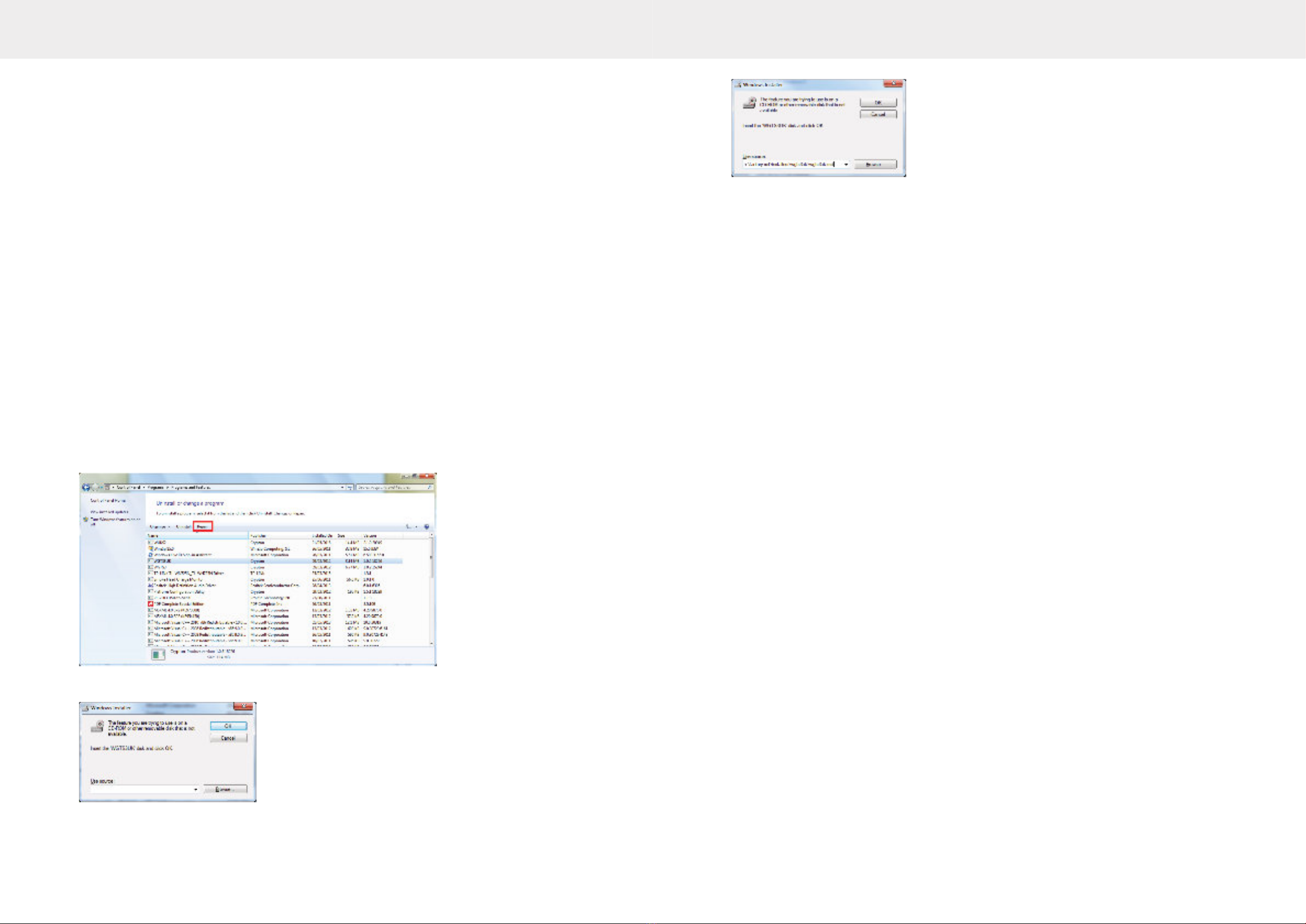This screenshot has width=1306, height=924.
Task: Expand the address bar history dropdown arrow
Action: click(343, 487)
